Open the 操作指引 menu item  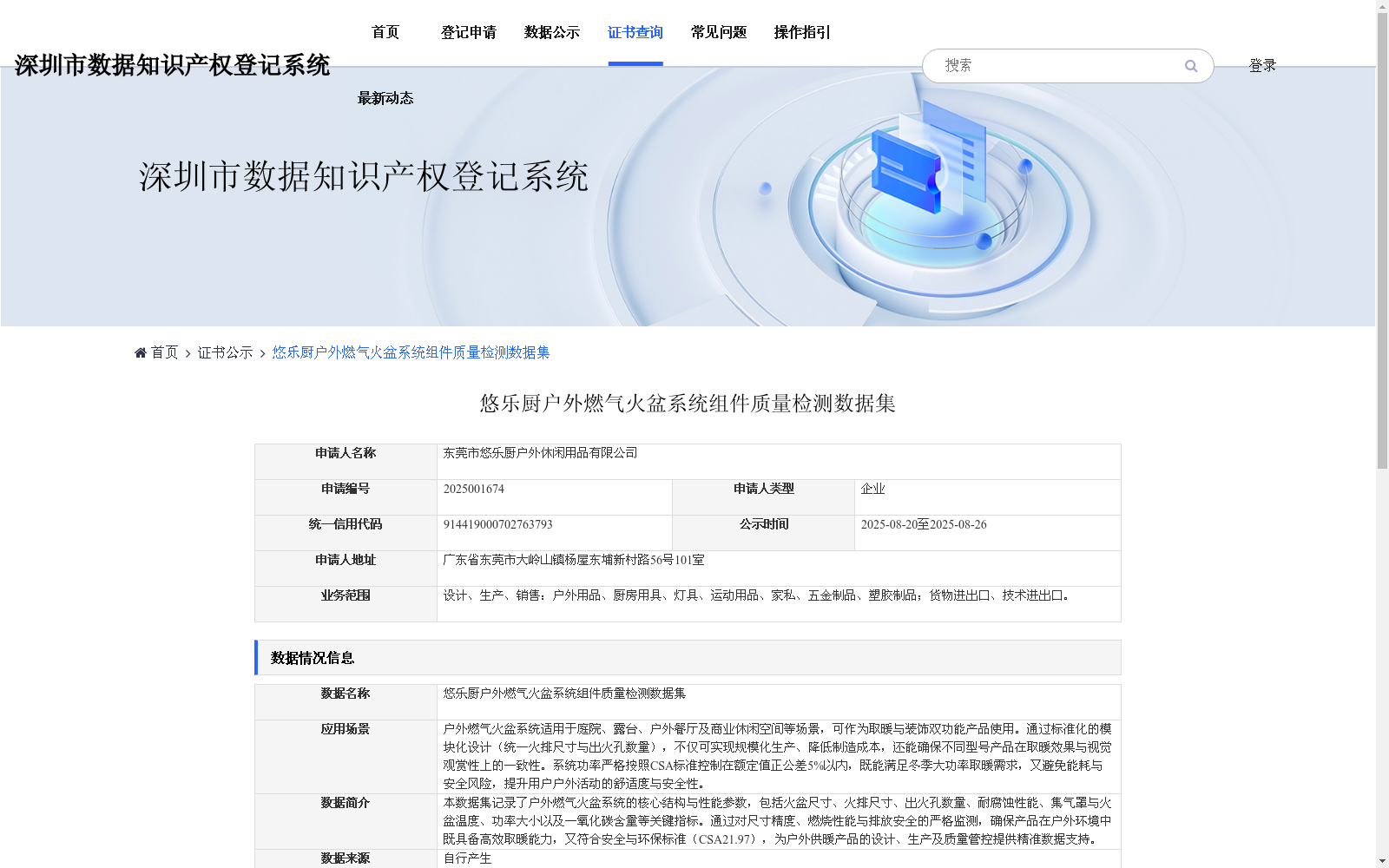click(x=802, y=32)
